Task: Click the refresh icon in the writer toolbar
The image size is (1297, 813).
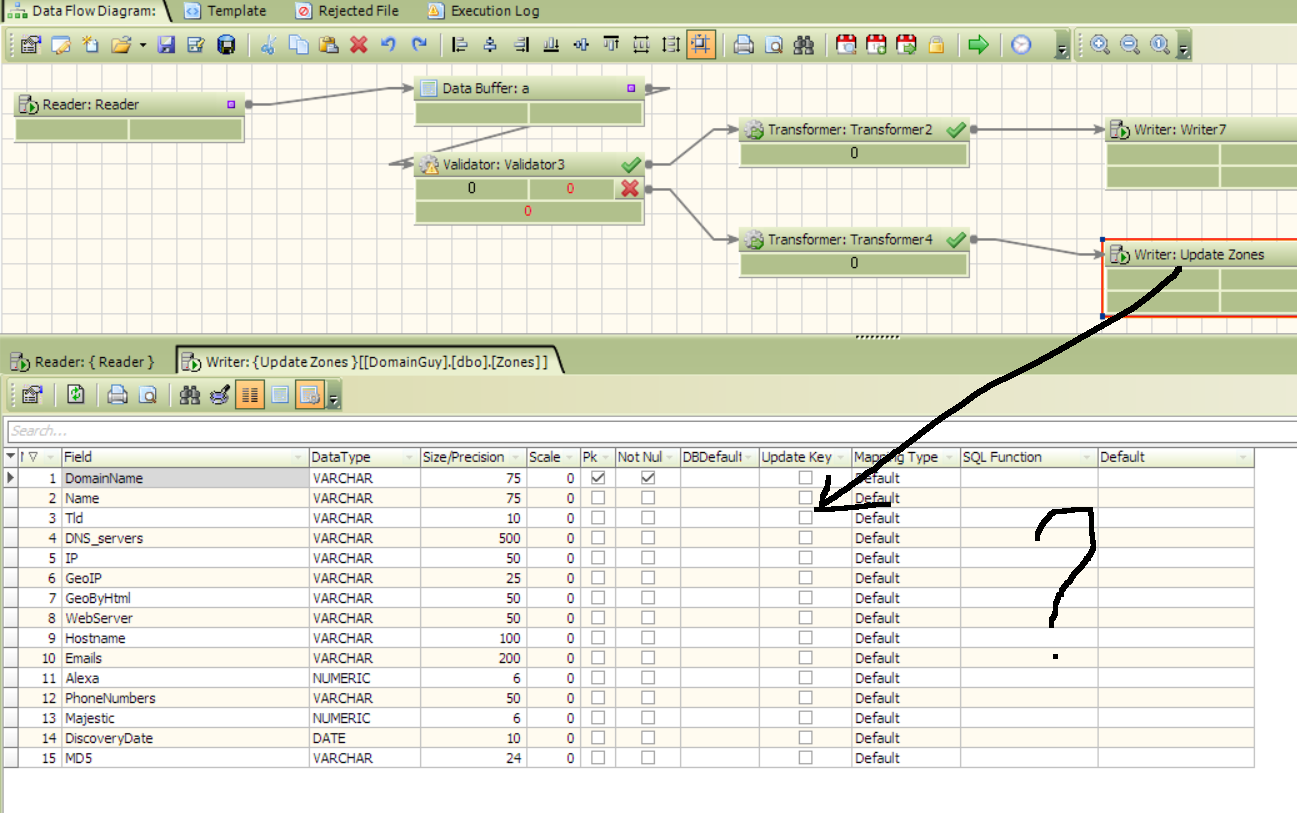Action: tap(76, 395)
